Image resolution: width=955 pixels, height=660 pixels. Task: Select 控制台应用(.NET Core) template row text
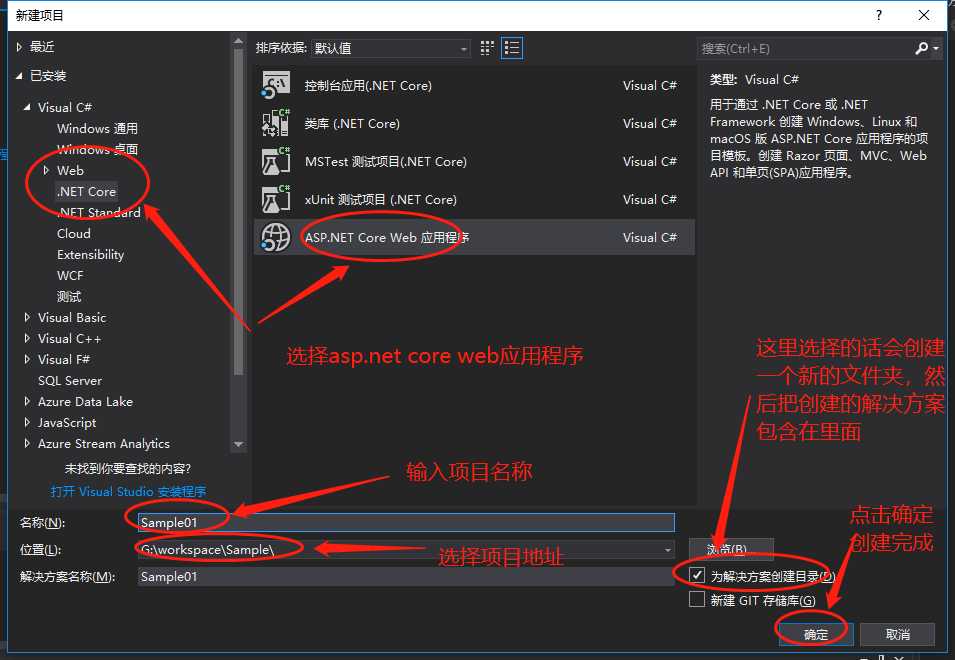coord(368,85)
